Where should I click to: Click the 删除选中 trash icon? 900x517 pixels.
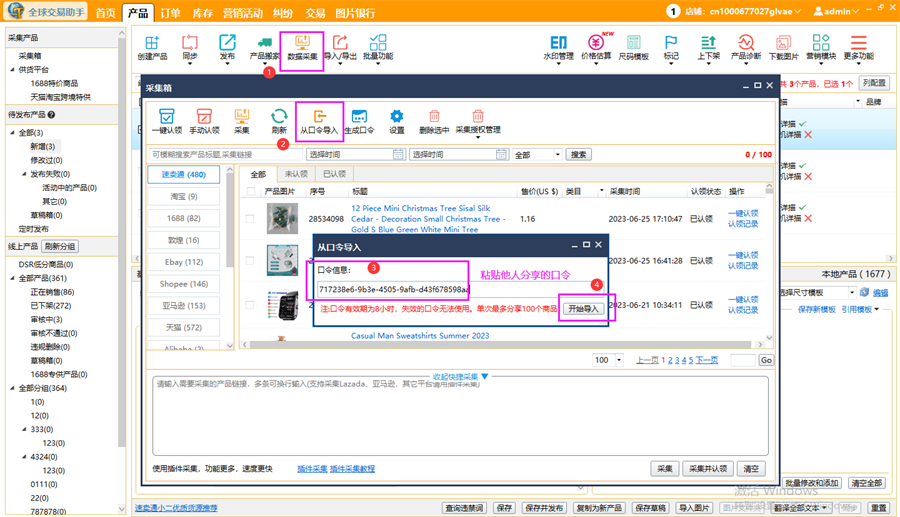[x=434, y=121]
